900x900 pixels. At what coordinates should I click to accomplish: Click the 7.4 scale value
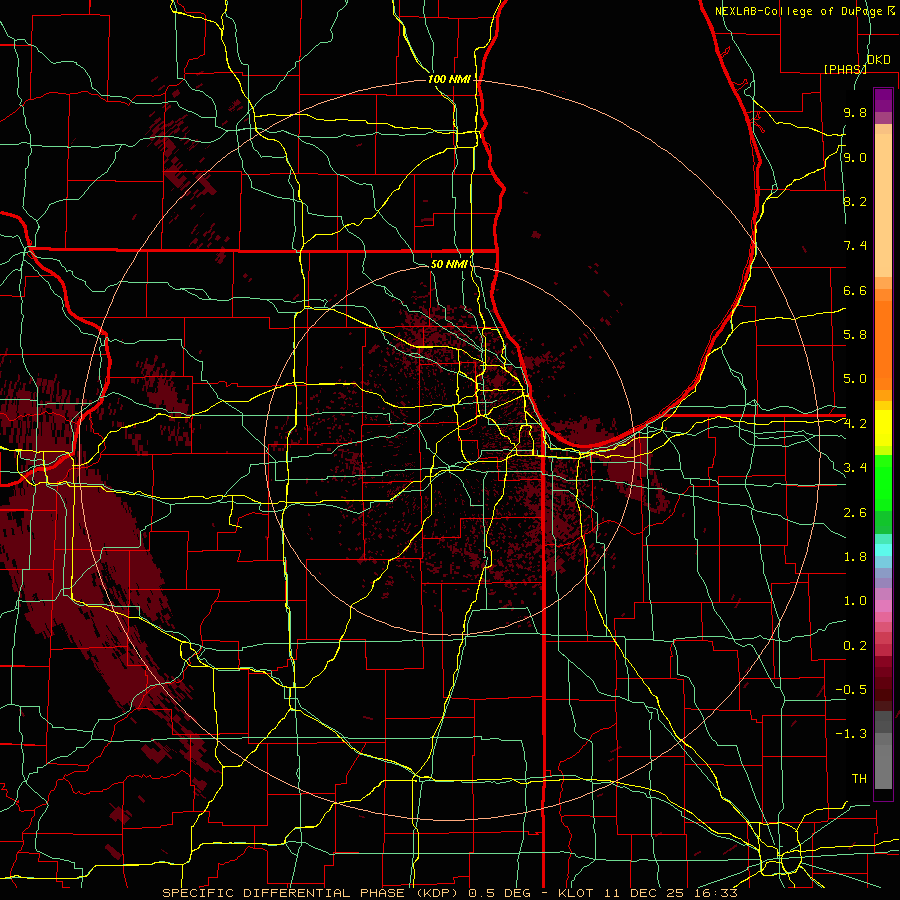click(x=855, y=246)
